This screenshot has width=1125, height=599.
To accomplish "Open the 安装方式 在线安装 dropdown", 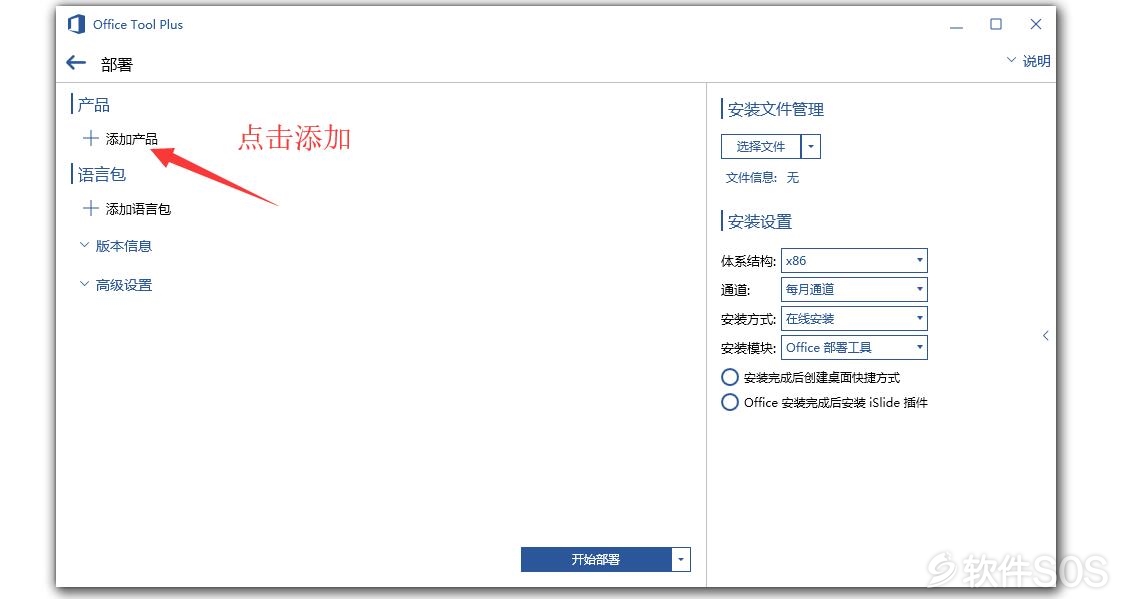I will [x=854, y=319].
